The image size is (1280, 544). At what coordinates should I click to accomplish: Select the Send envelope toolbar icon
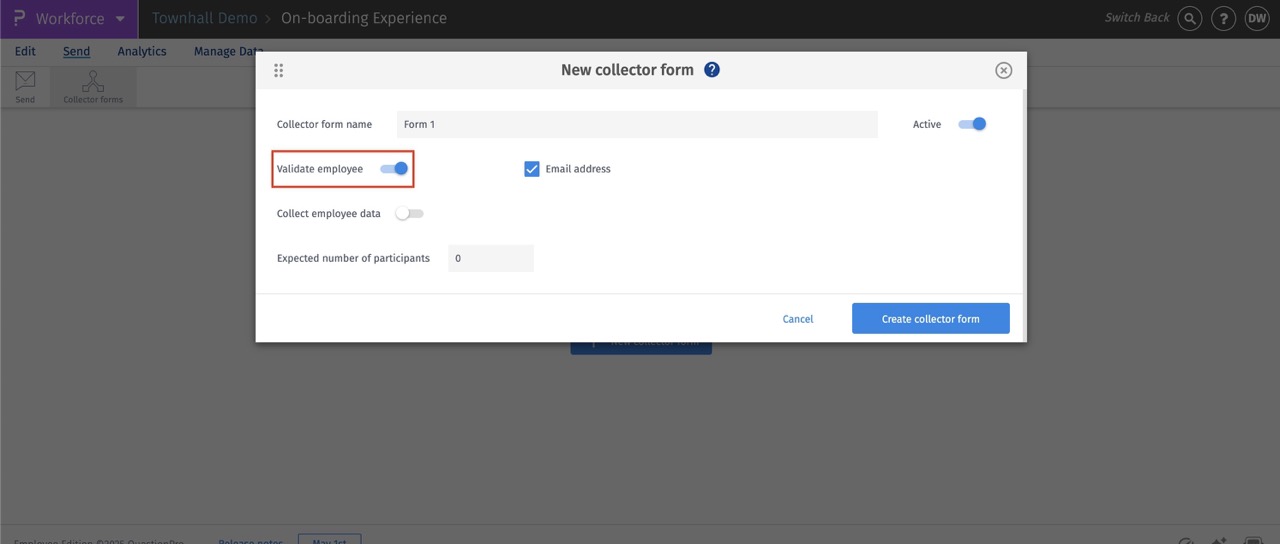point(25,87)
